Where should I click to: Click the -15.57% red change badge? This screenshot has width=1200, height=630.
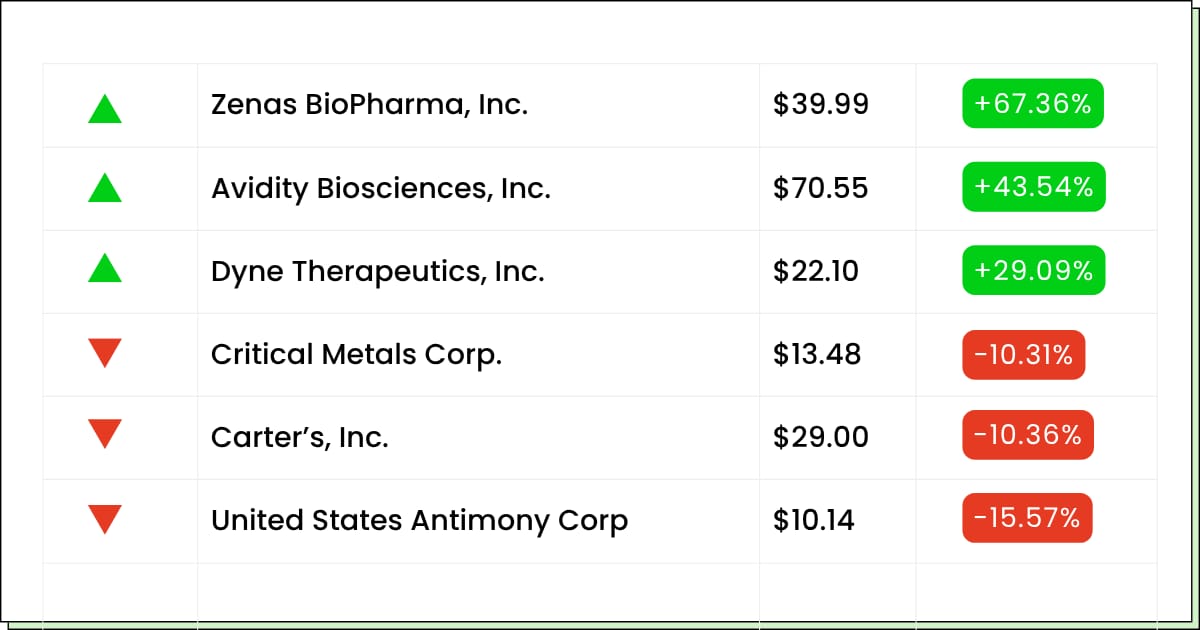[x=1027, y=518]
